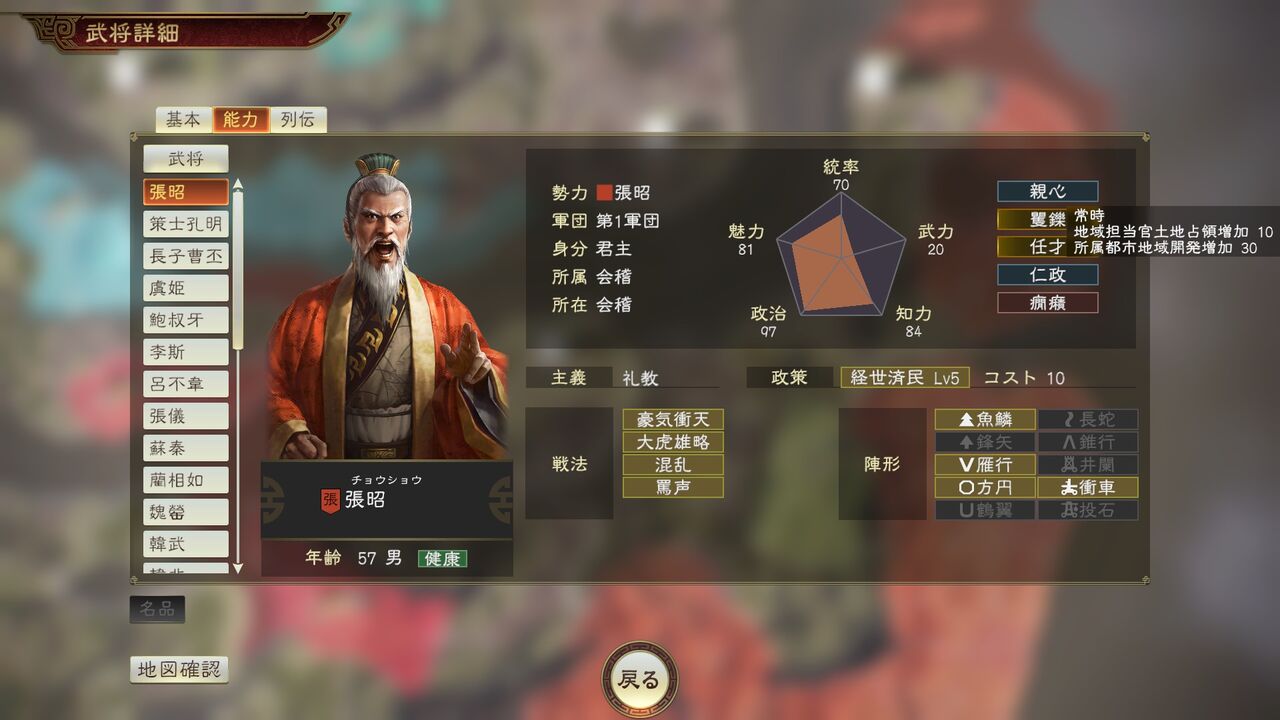This screenshot has width=1280, height=720.
Task: Click the red 張 faction emblem by name
Action: coord(330,500)
